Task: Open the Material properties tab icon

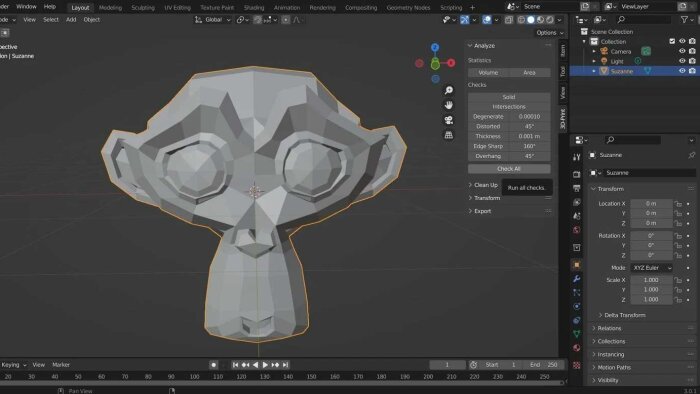Action: [576, 348]
